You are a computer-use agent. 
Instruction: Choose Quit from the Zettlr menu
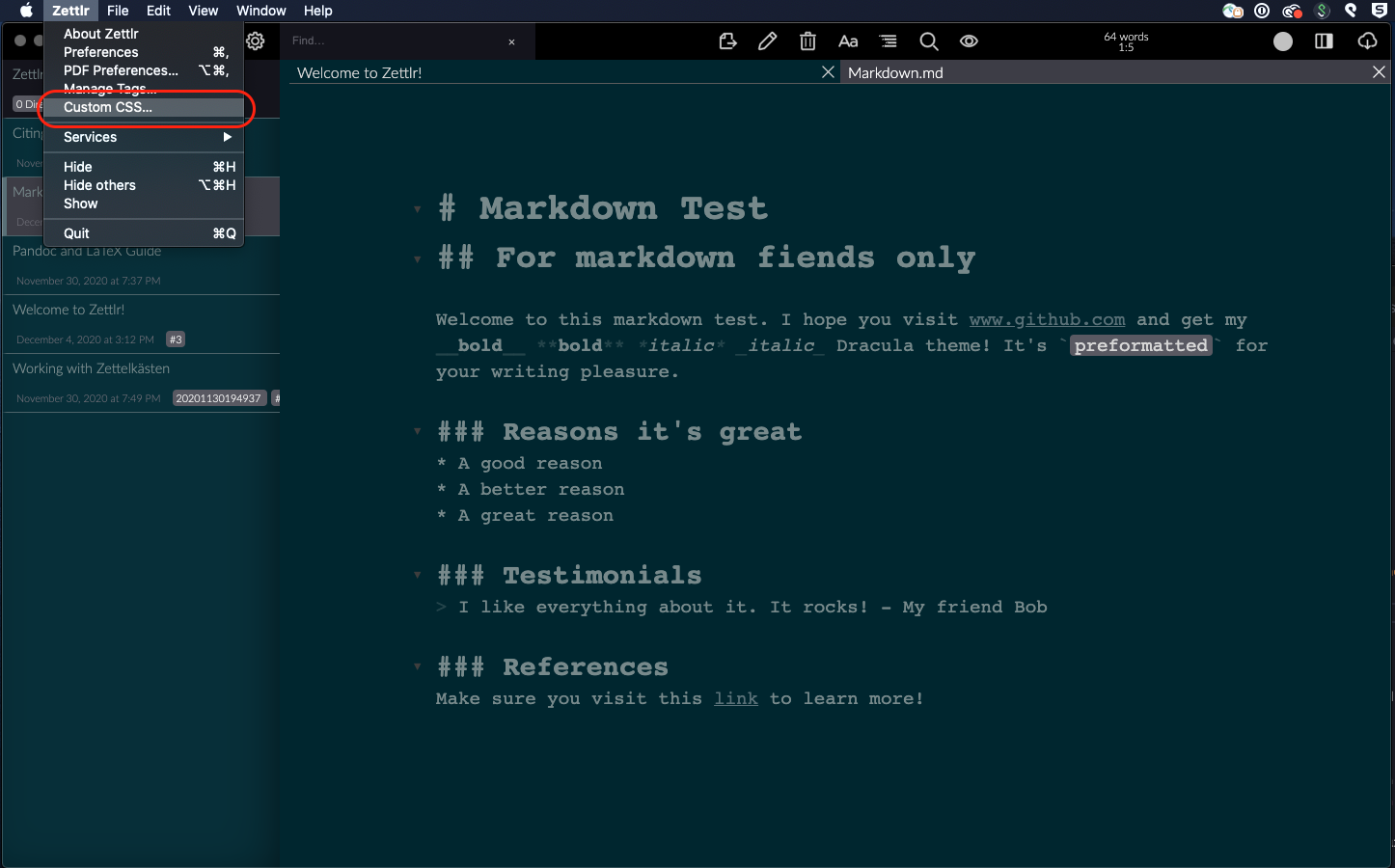[144, 233]
